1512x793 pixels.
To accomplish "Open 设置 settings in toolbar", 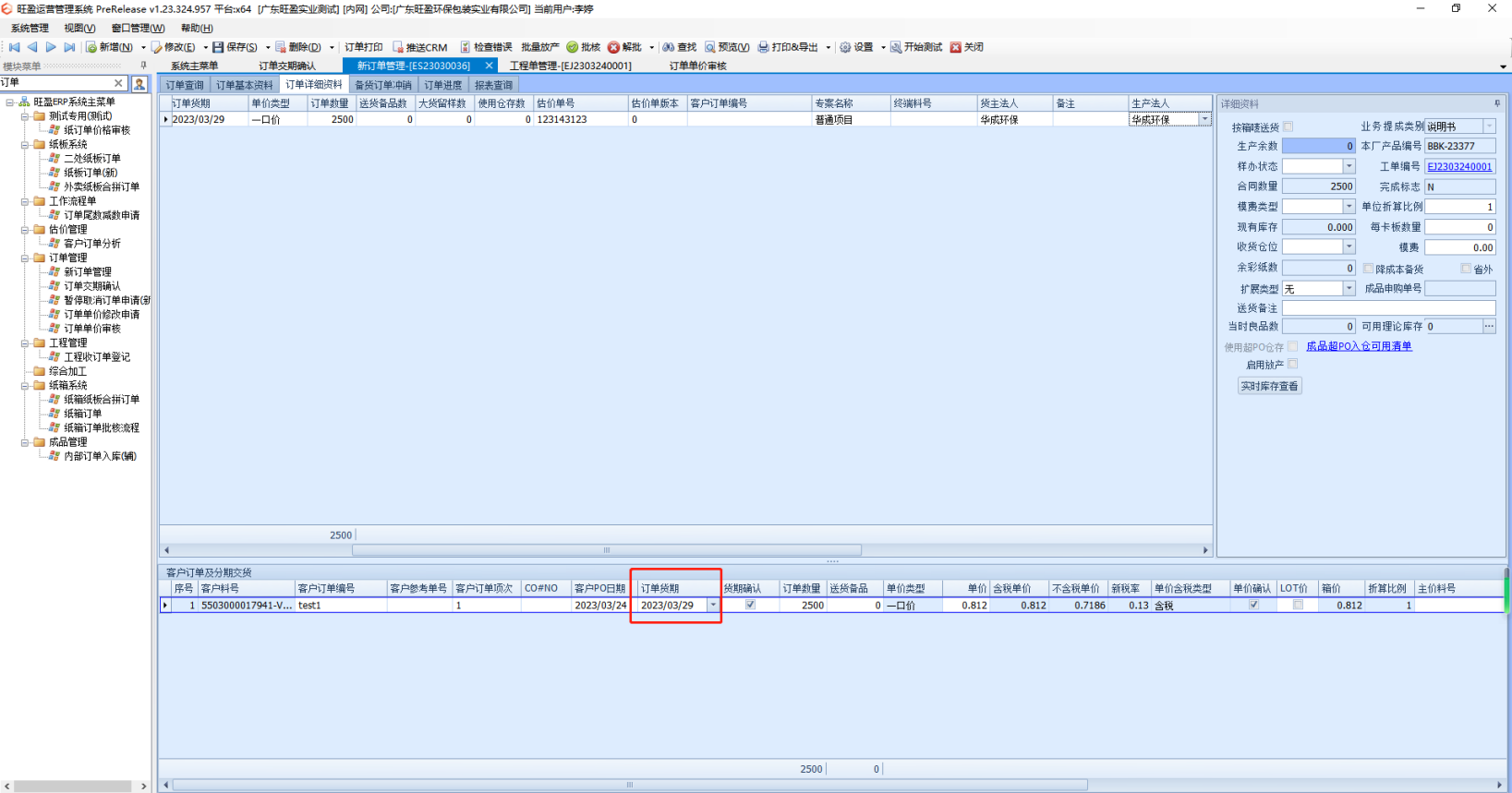I will coord(856,47).
